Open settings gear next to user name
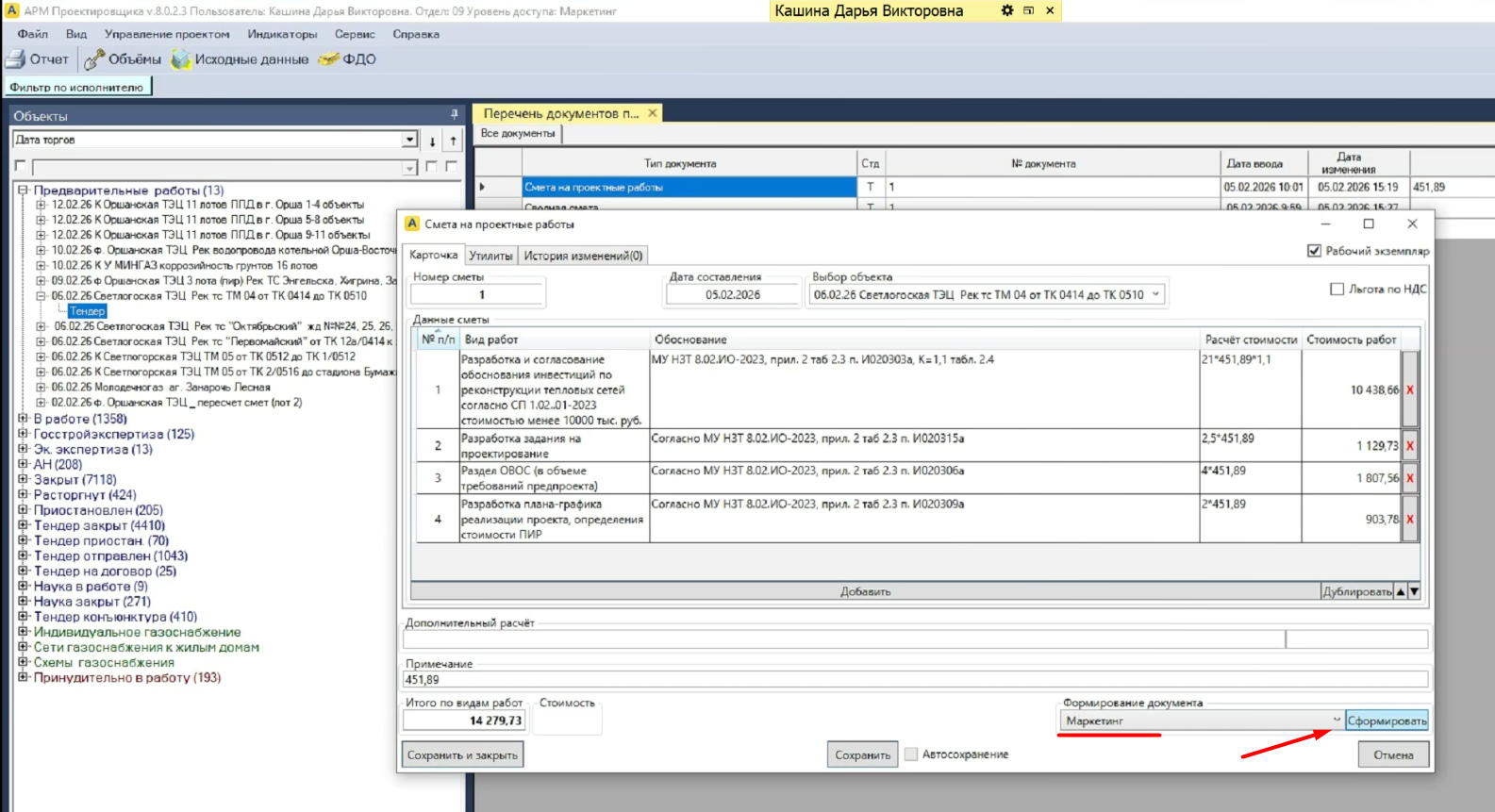 coord(1006,10)
